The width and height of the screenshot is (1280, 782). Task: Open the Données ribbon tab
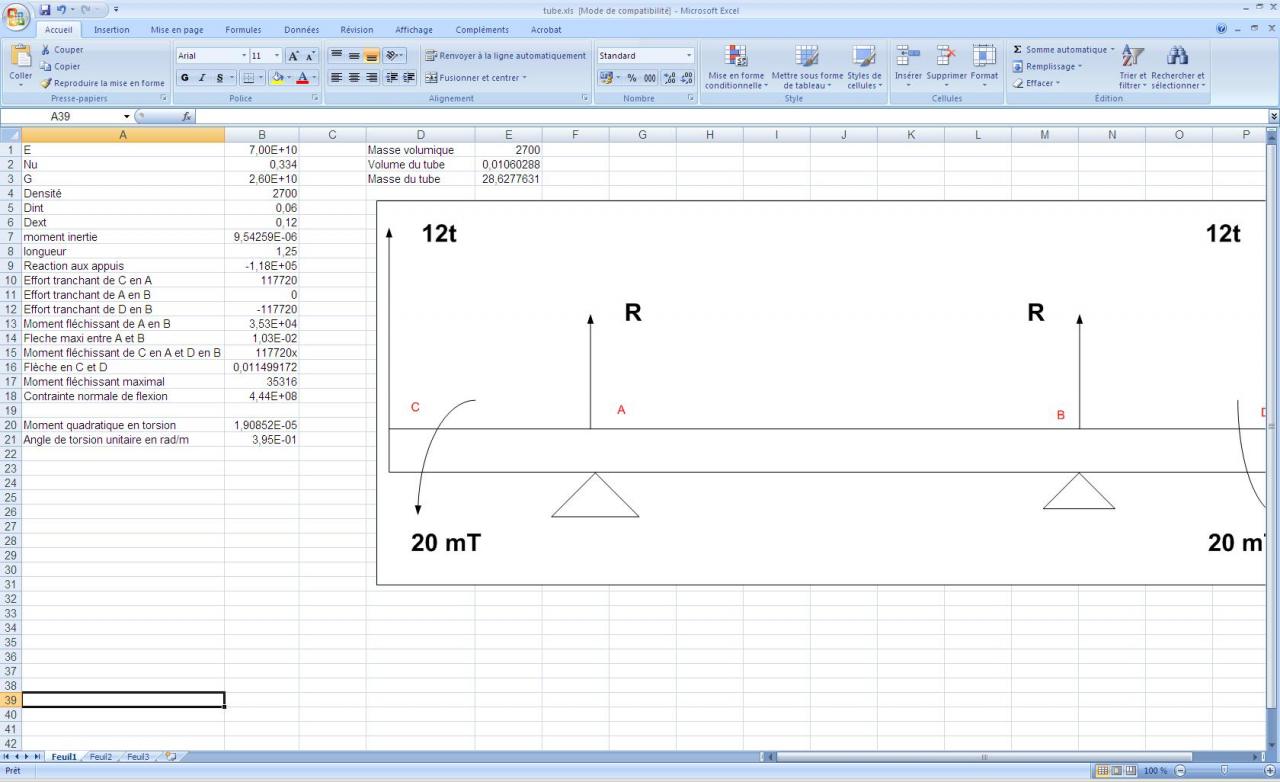pos(302,30)
